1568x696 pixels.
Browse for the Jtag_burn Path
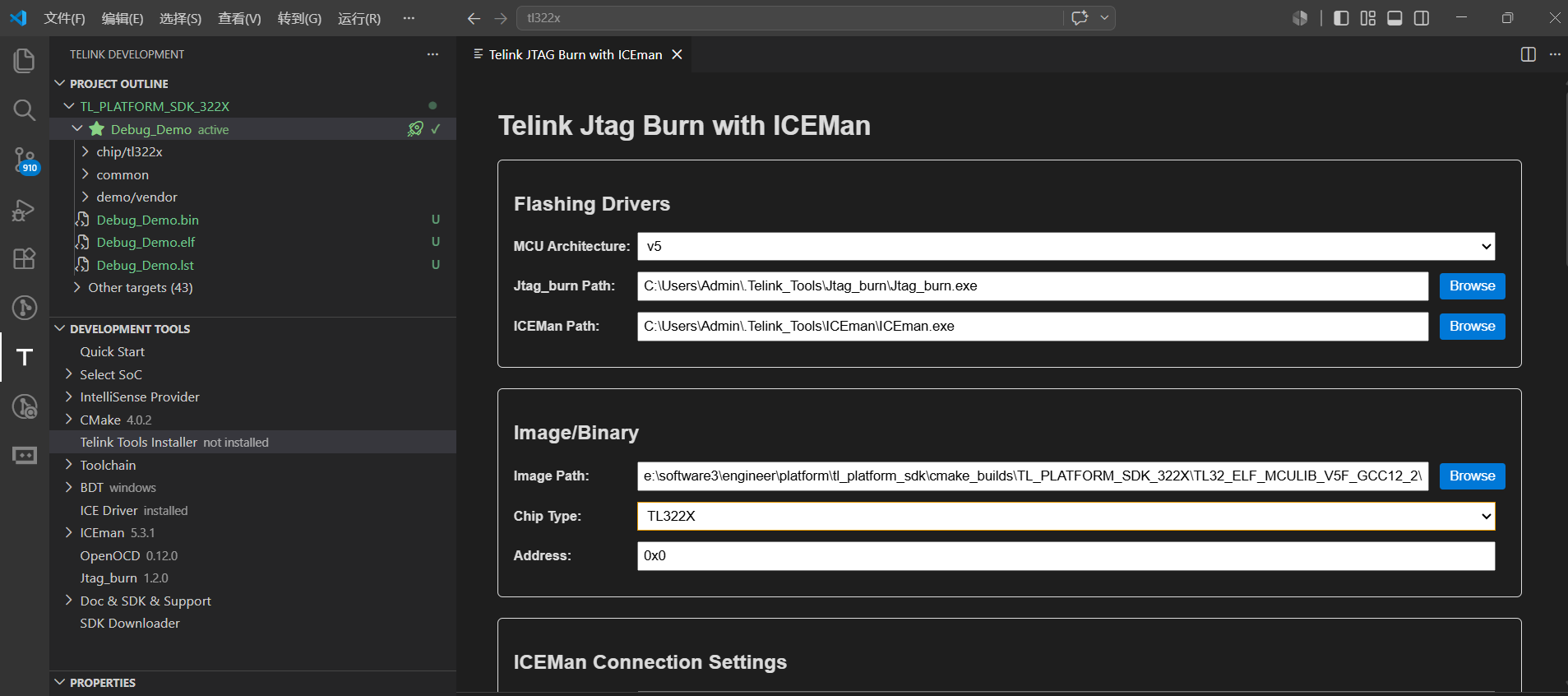point(1472,286)
